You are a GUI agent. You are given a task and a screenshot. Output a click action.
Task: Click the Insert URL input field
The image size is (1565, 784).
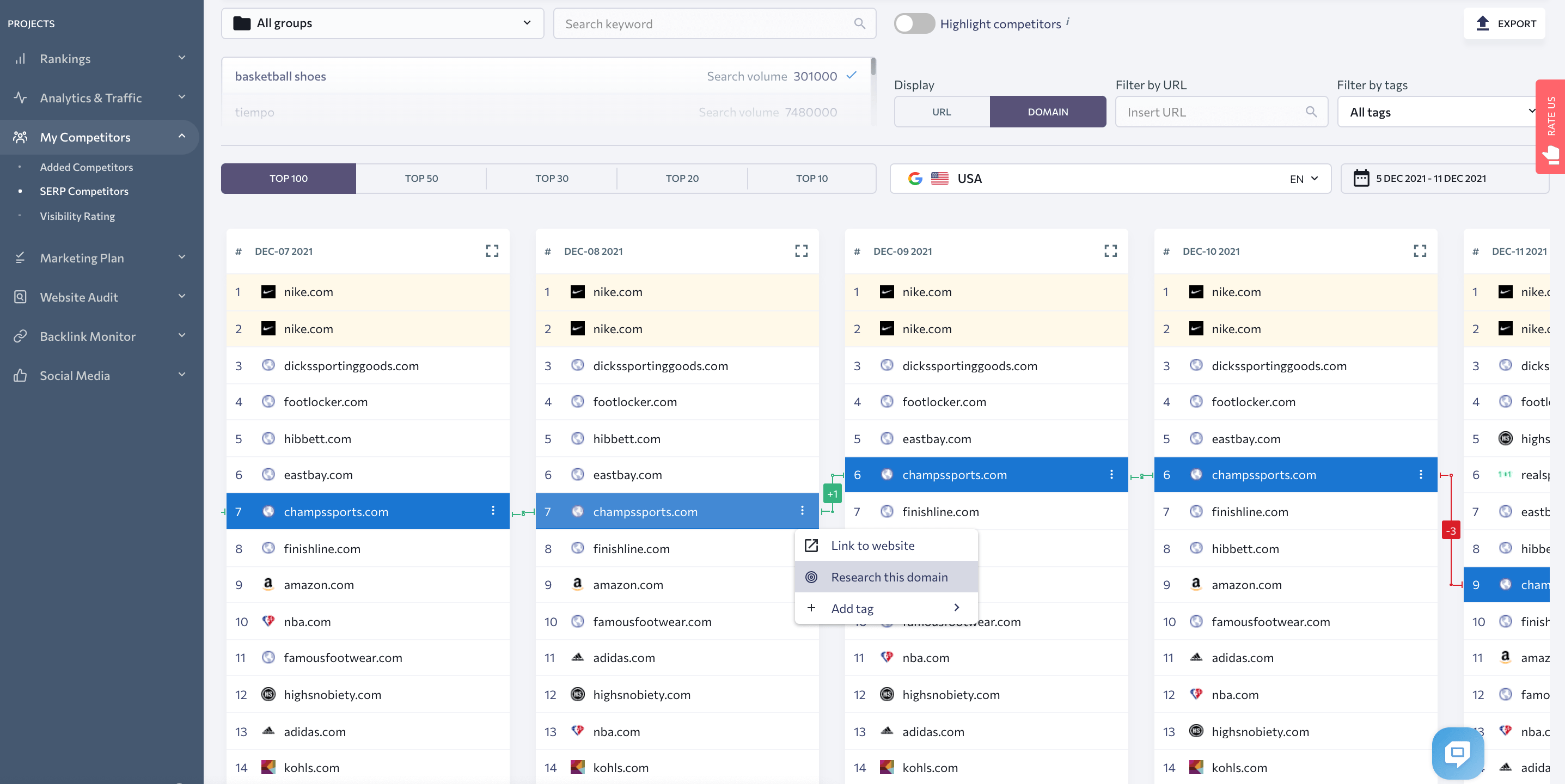tap(1221, 112)
